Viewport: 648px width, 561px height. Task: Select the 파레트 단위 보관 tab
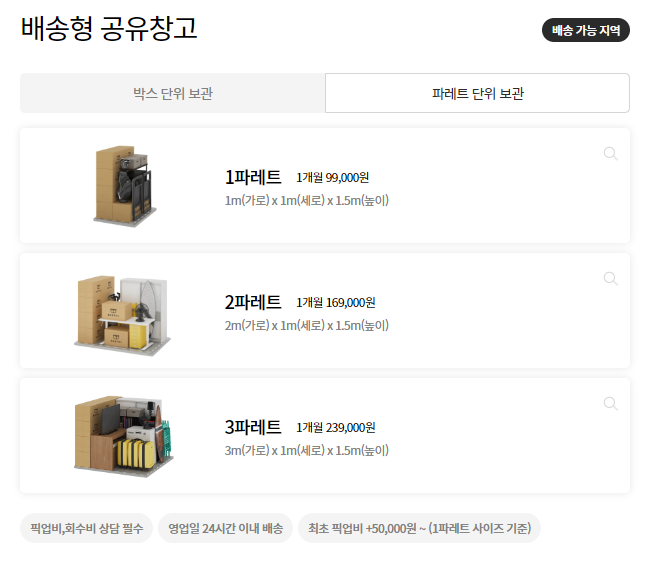pyautogui.click(x=477, y=93)
